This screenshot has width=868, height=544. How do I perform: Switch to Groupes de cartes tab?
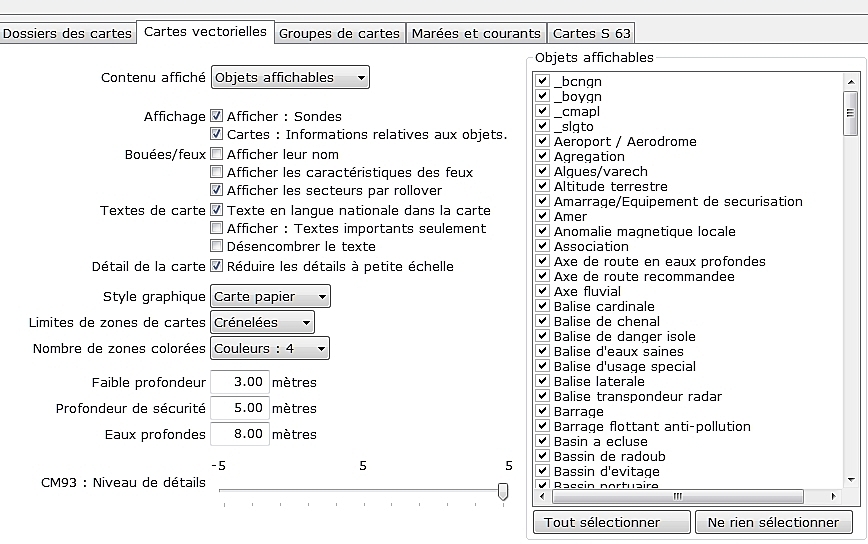point(339,33)
